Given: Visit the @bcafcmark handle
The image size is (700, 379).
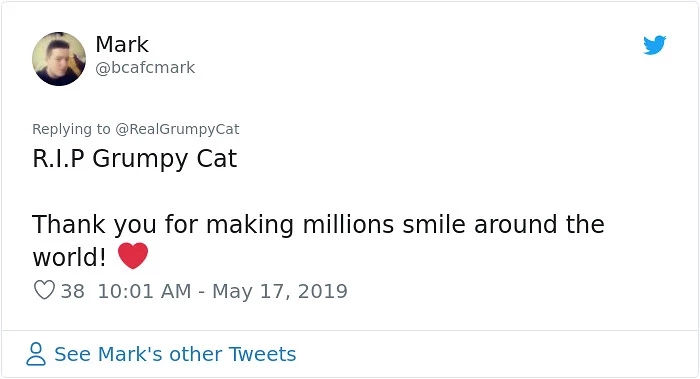Looking at the screenshot, I should click(x=145, y=68).
